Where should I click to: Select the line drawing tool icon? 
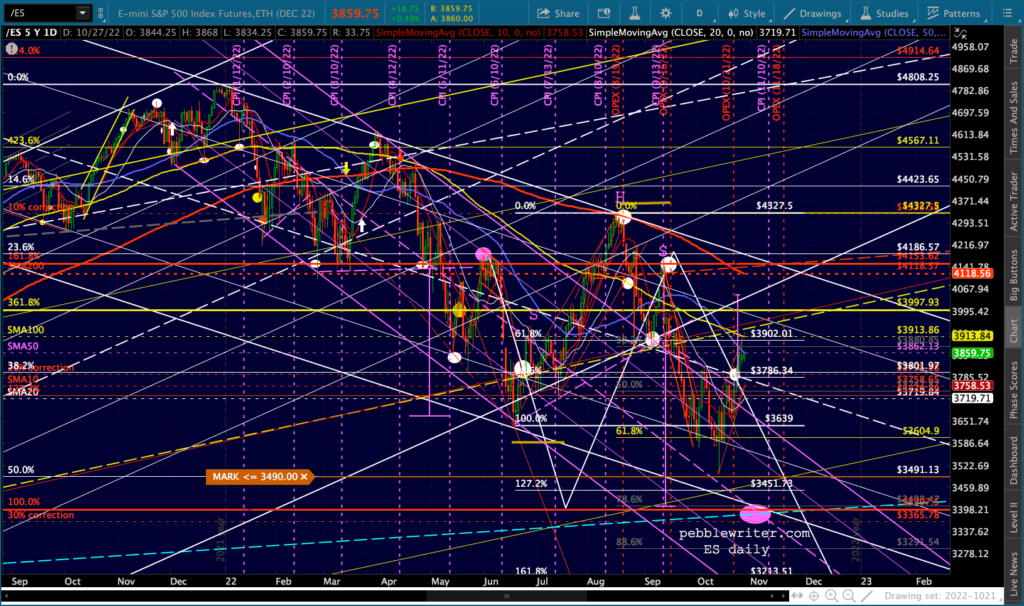pyautogui.click(x=867, y=596)
